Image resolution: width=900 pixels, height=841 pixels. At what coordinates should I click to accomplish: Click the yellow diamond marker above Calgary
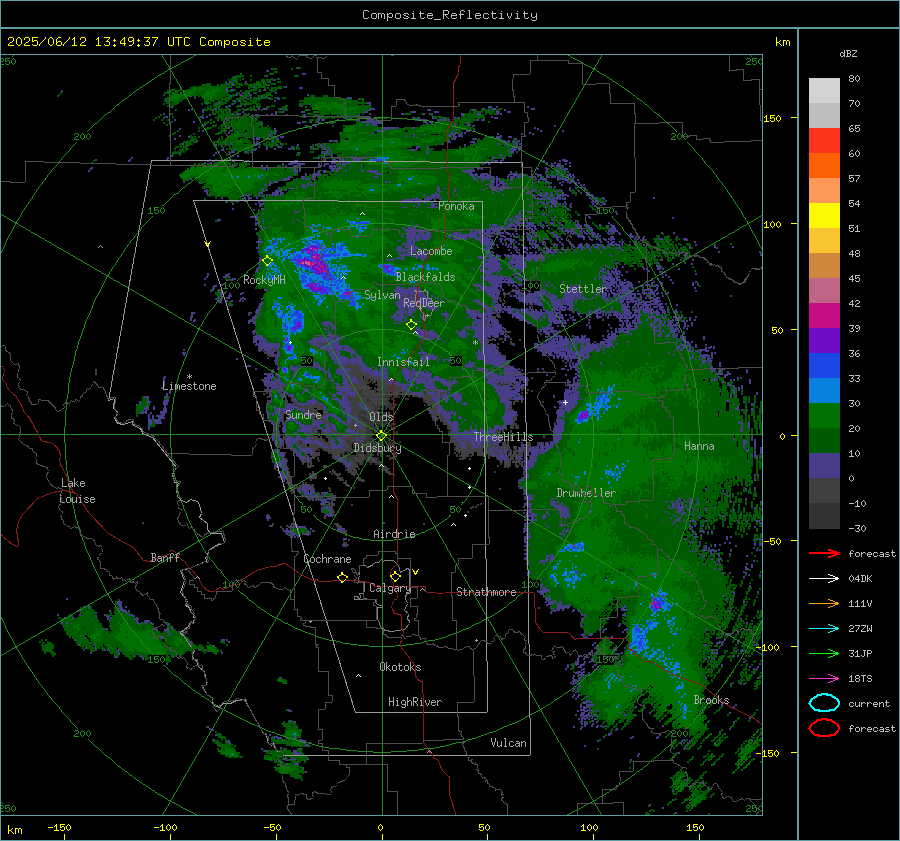[395, 576]
